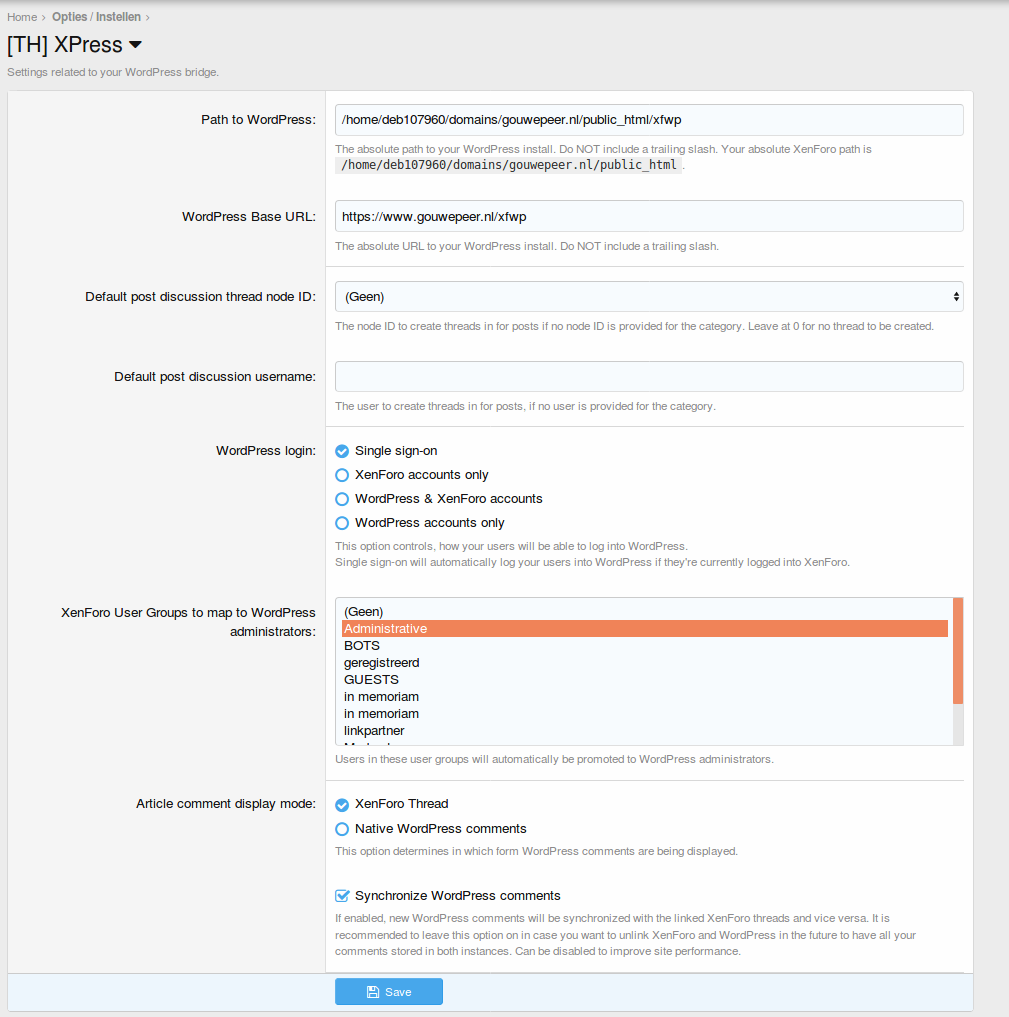This screenshot has height=1017, width=1009.
Task: Open the [TH] XPress title dropdown arrow
Action: tap(135, 44)
